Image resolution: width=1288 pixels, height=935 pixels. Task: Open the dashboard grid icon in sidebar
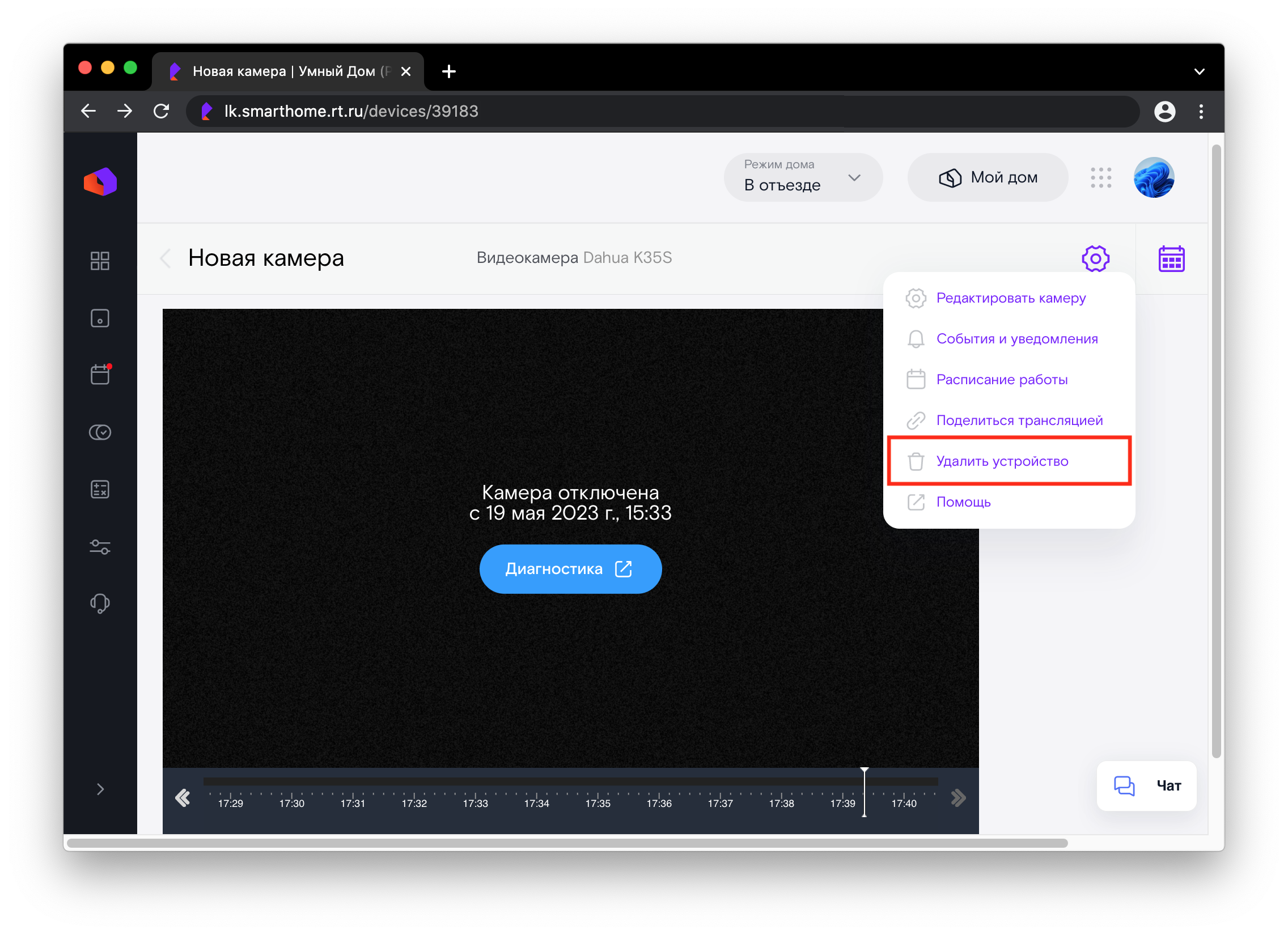tap(100, 261)
